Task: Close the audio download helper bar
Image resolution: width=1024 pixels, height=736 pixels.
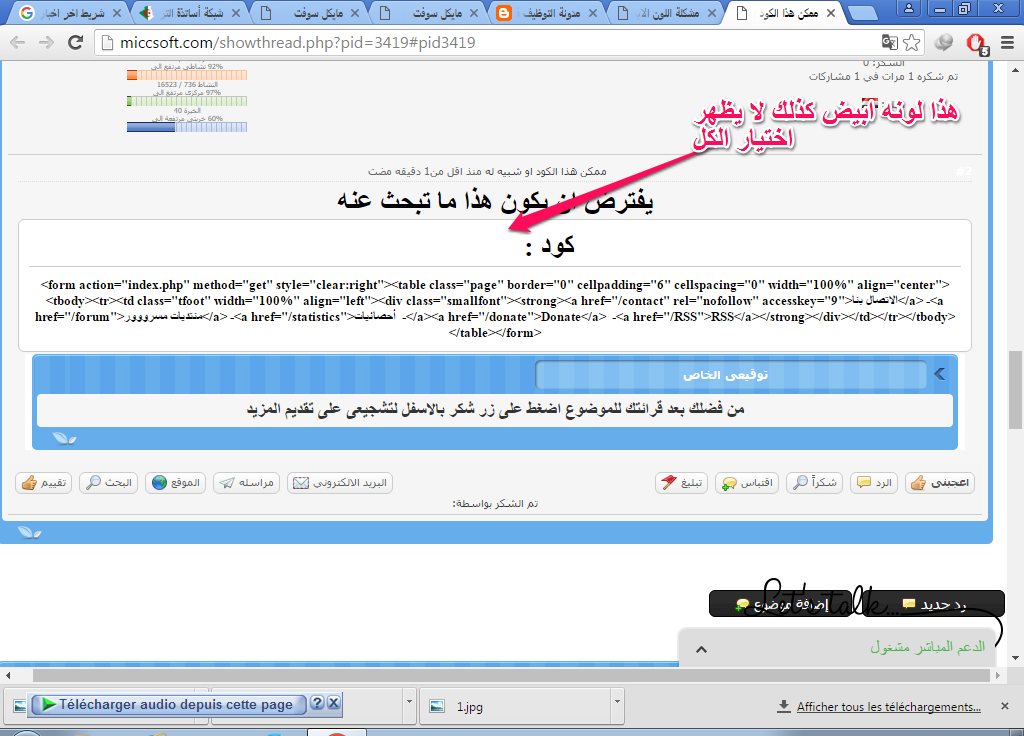Action: 335,703
